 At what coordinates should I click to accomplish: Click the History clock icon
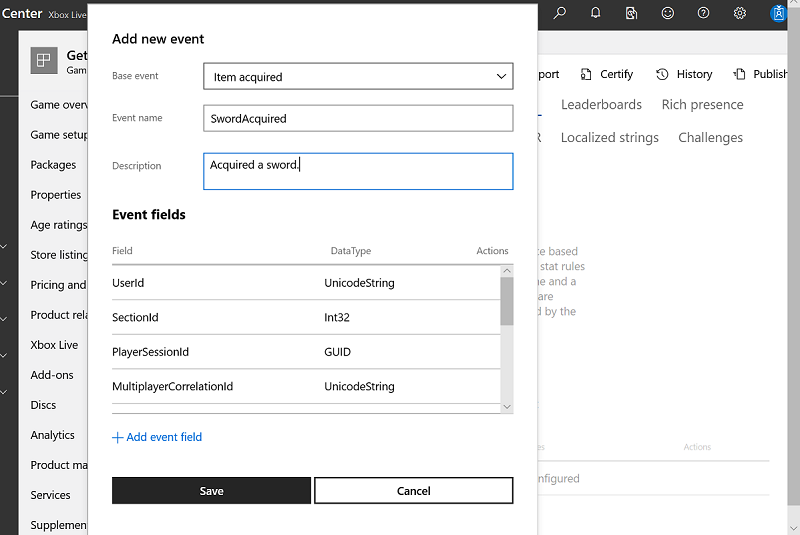point(662,74)
